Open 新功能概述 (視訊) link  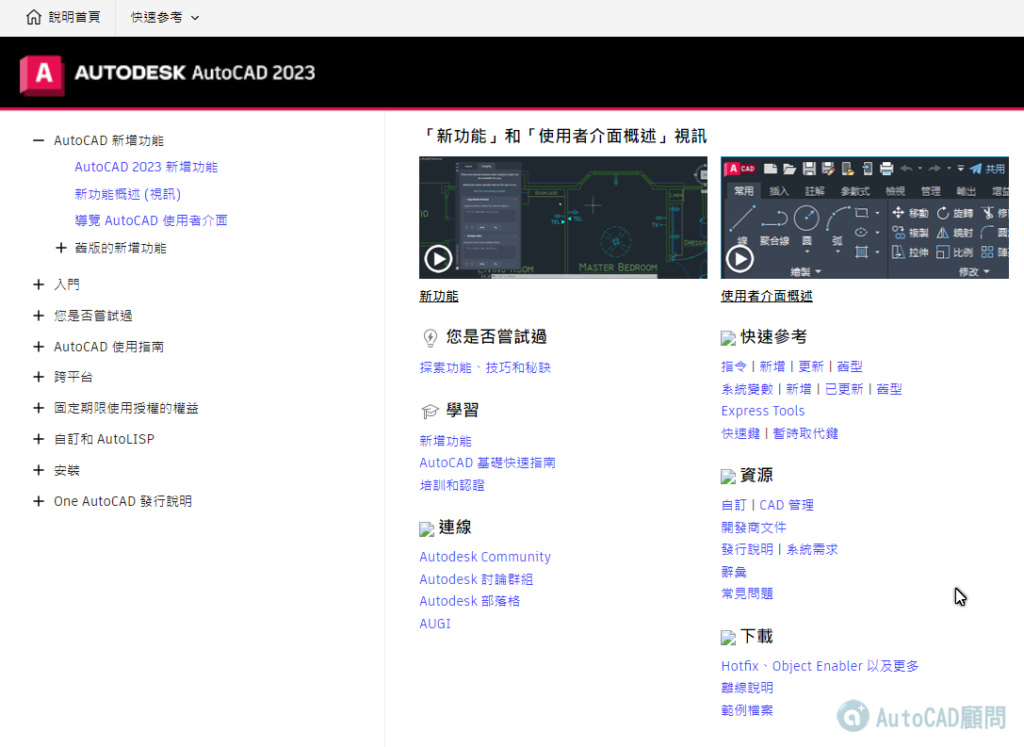127,194
